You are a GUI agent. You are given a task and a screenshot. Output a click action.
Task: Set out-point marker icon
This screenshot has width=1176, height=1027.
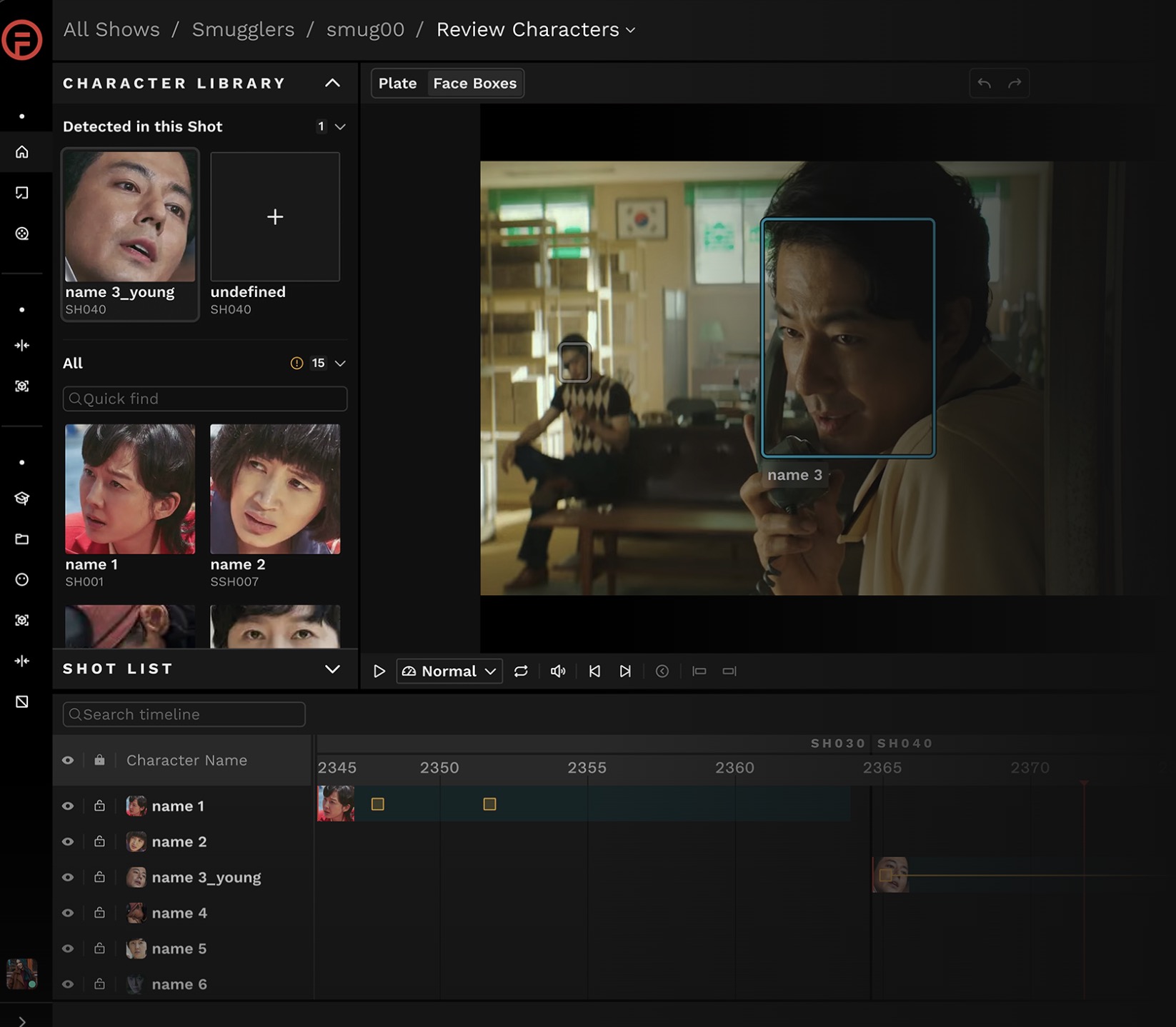(x=729, y=671)
